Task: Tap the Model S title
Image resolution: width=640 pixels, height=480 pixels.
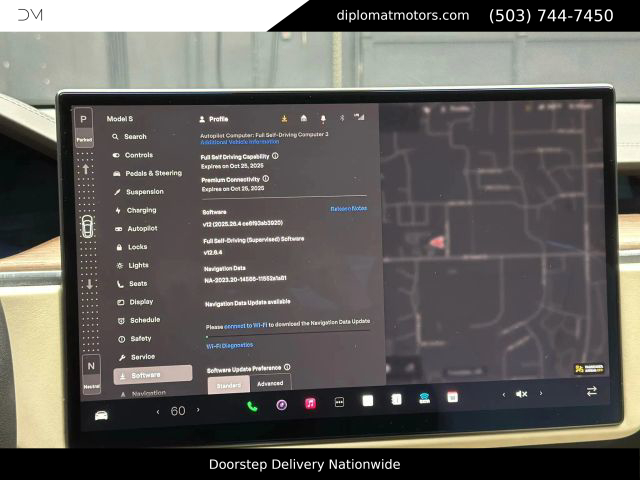Action: 120,119
